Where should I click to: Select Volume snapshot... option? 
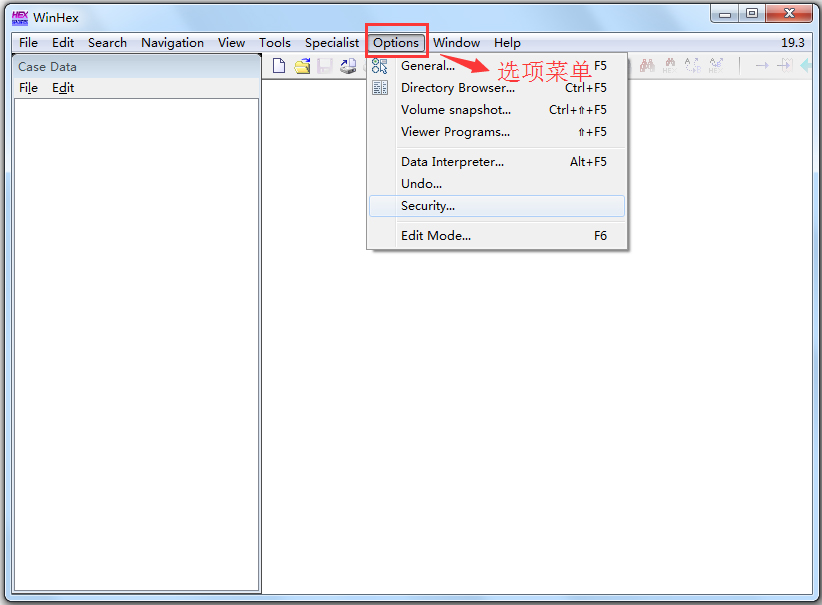[497, 110]
